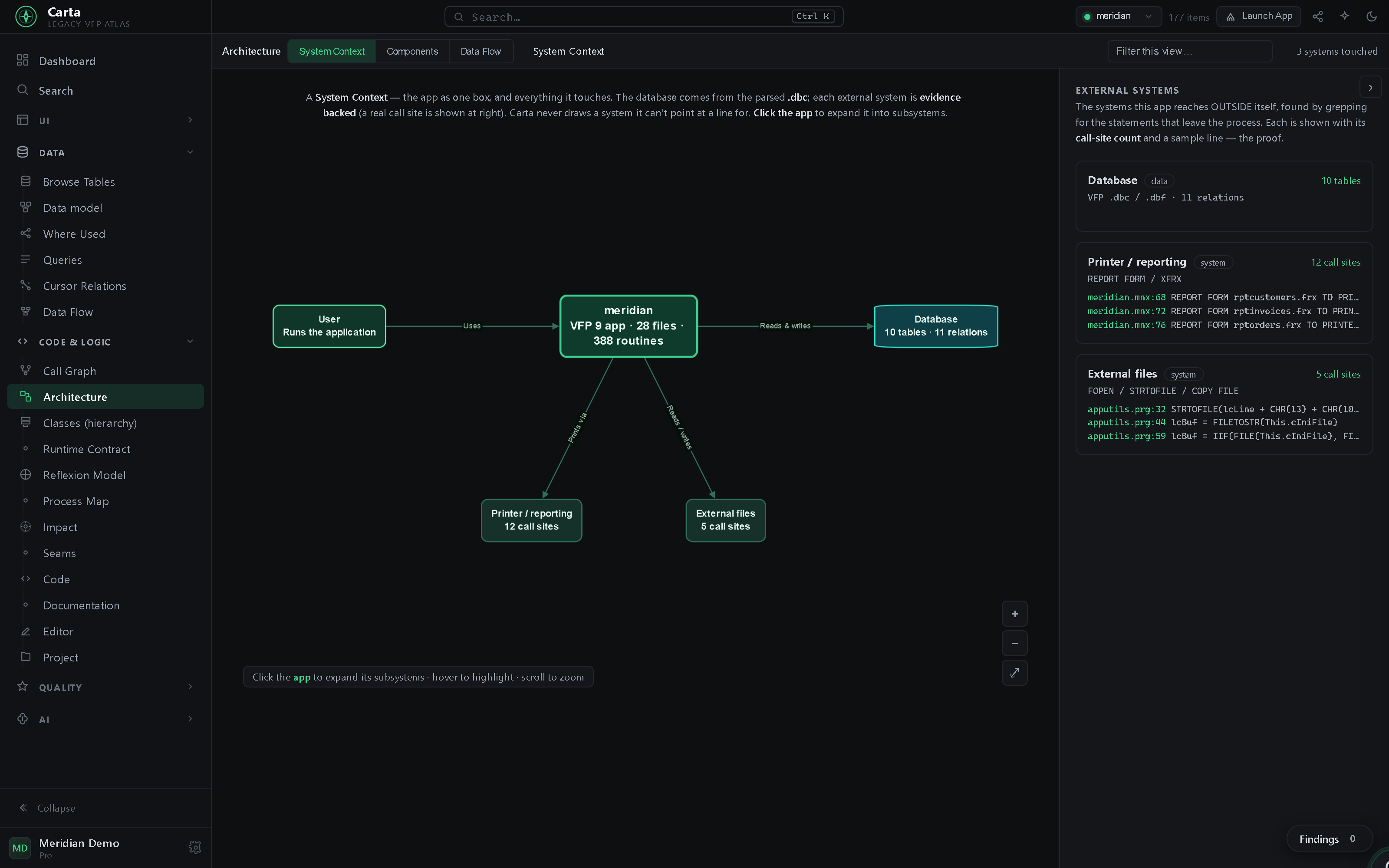Click the Where Used share icon
1389x868 pixels.
pos(25,233)
